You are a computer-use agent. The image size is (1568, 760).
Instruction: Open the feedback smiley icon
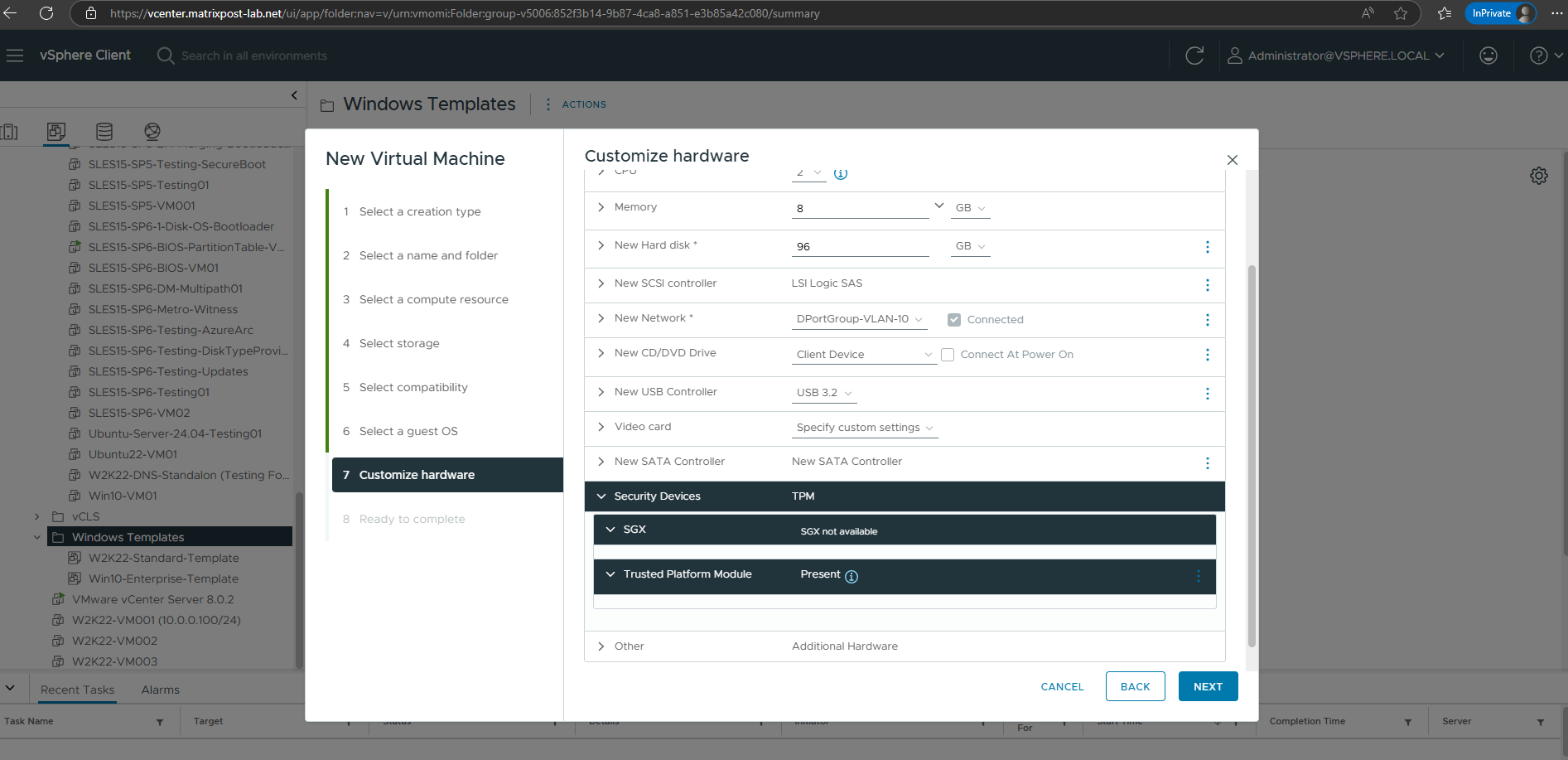1488,56
